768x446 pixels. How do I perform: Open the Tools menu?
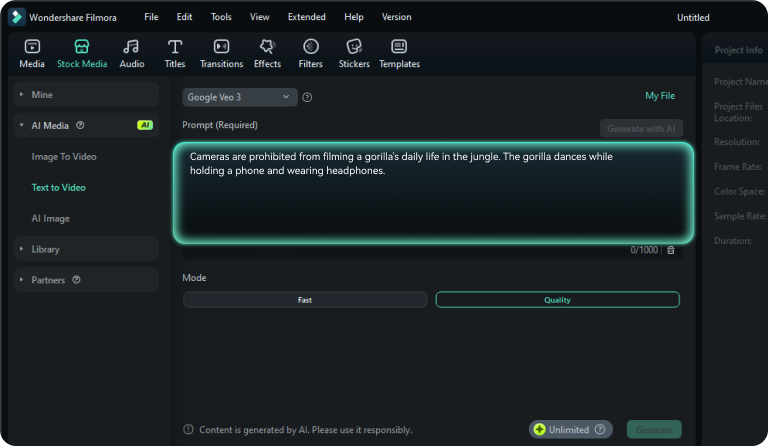pos(221,17)
